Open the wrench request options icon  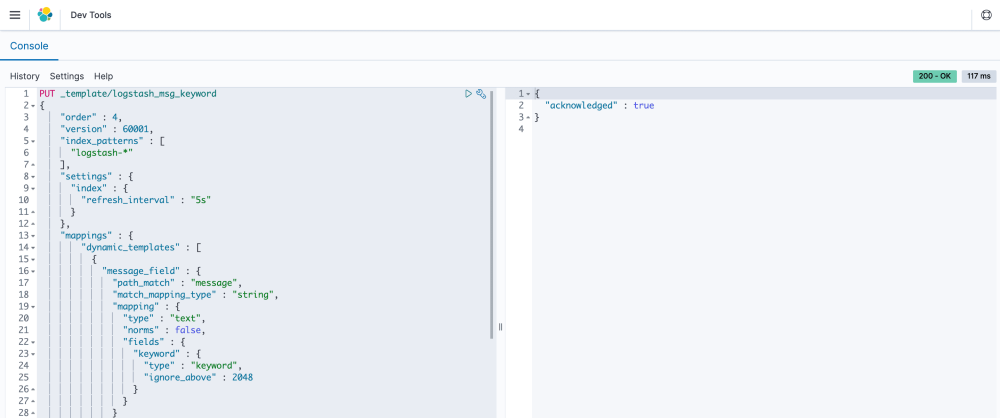tap(481, 93)
